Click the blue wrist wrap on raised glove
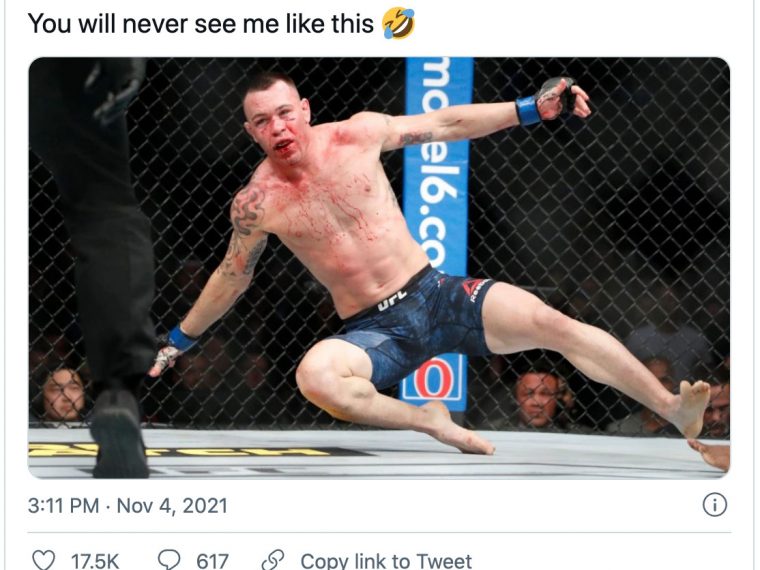 point(527,110)
